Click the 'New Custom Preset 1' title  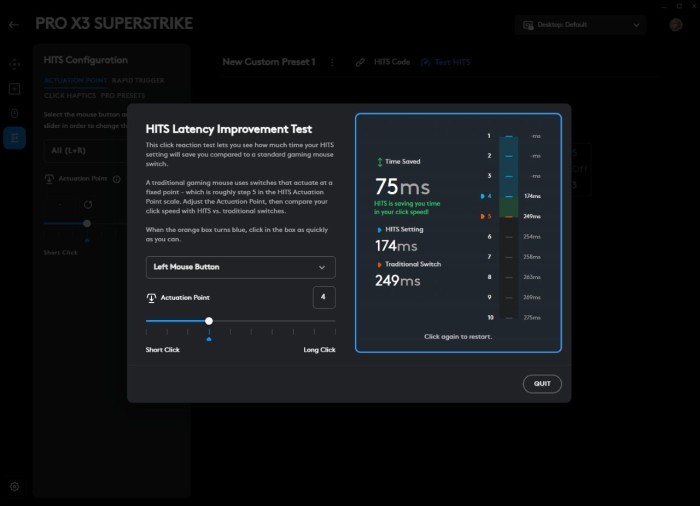[x=269, y=62]
